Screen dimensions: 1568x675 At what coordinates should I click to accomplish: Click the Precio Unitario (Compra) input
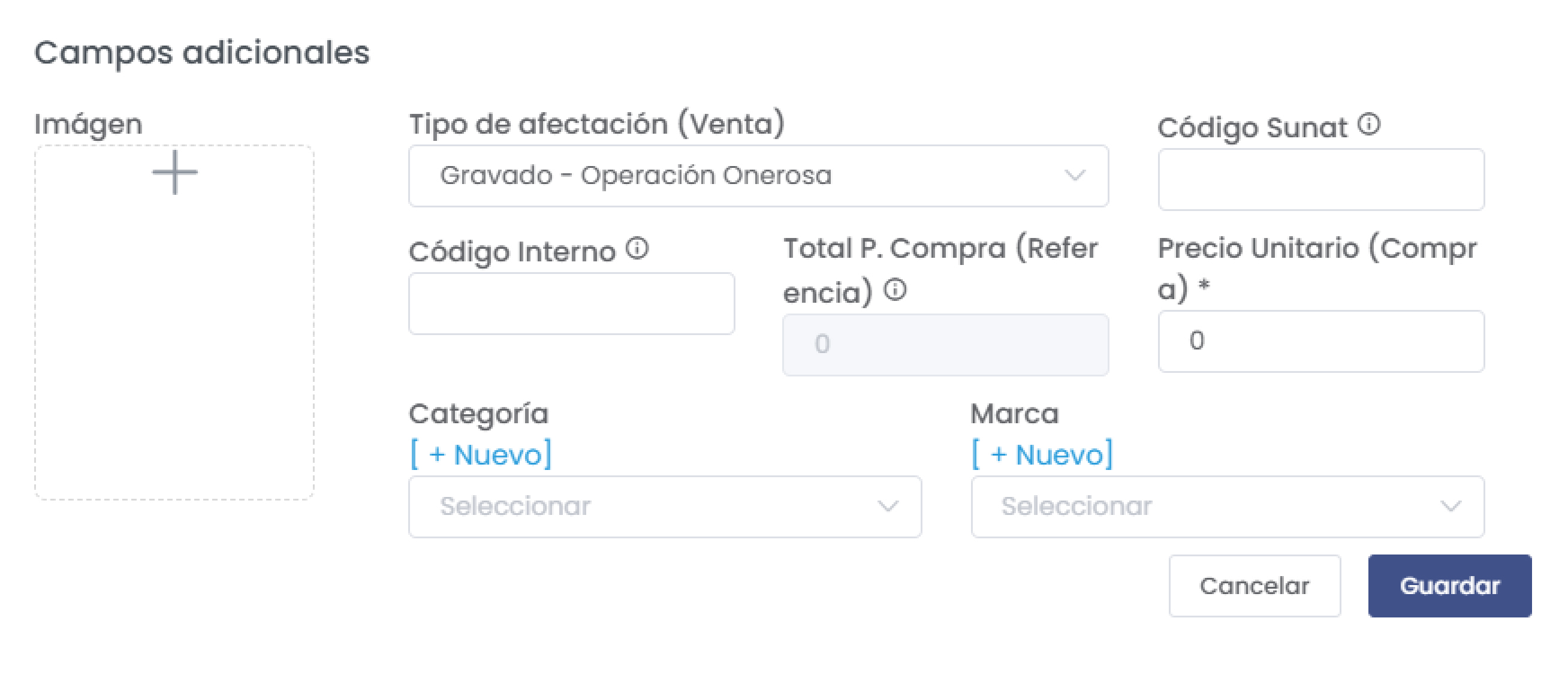pyautogui.click(x=1321, y=342)
